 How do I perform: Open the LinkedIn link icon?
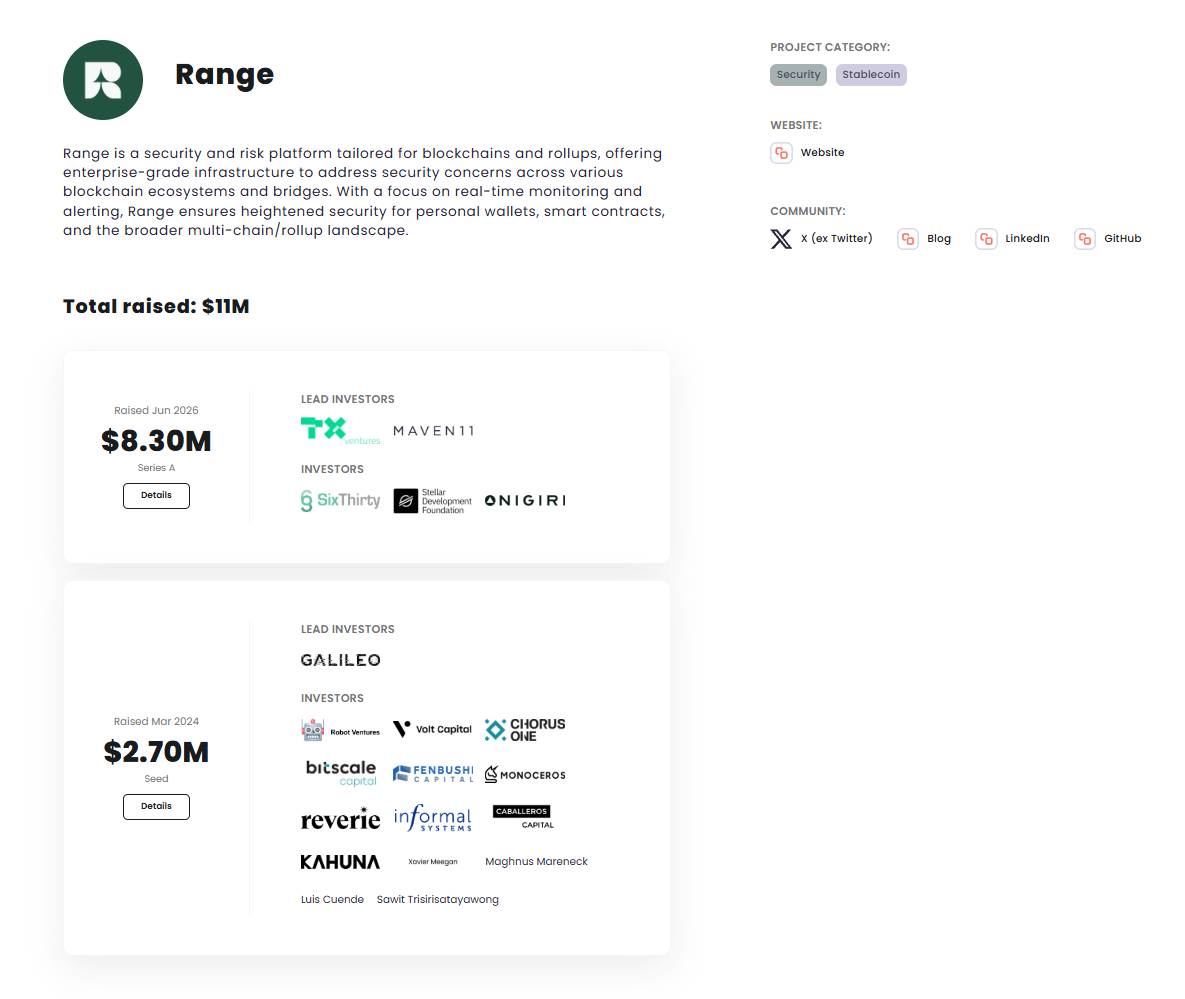click(986, 239)
